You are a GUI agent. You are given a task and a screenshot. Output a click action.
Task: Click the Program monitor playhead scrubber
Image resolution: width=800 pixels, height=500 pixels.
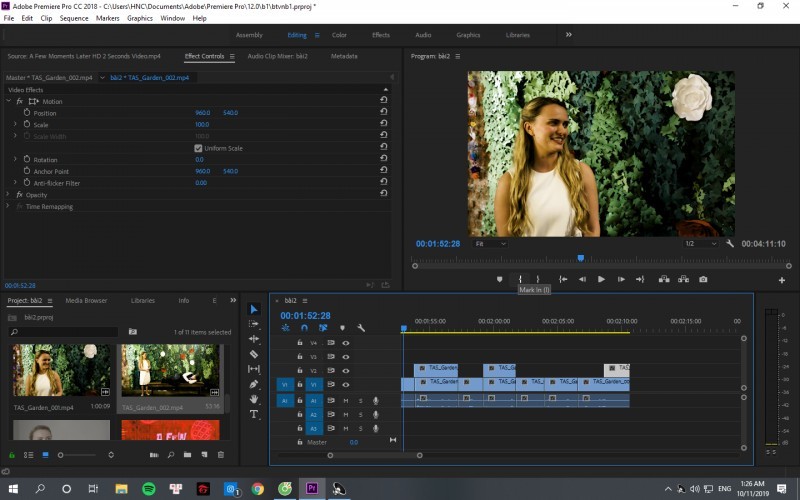tap(581, 258)
